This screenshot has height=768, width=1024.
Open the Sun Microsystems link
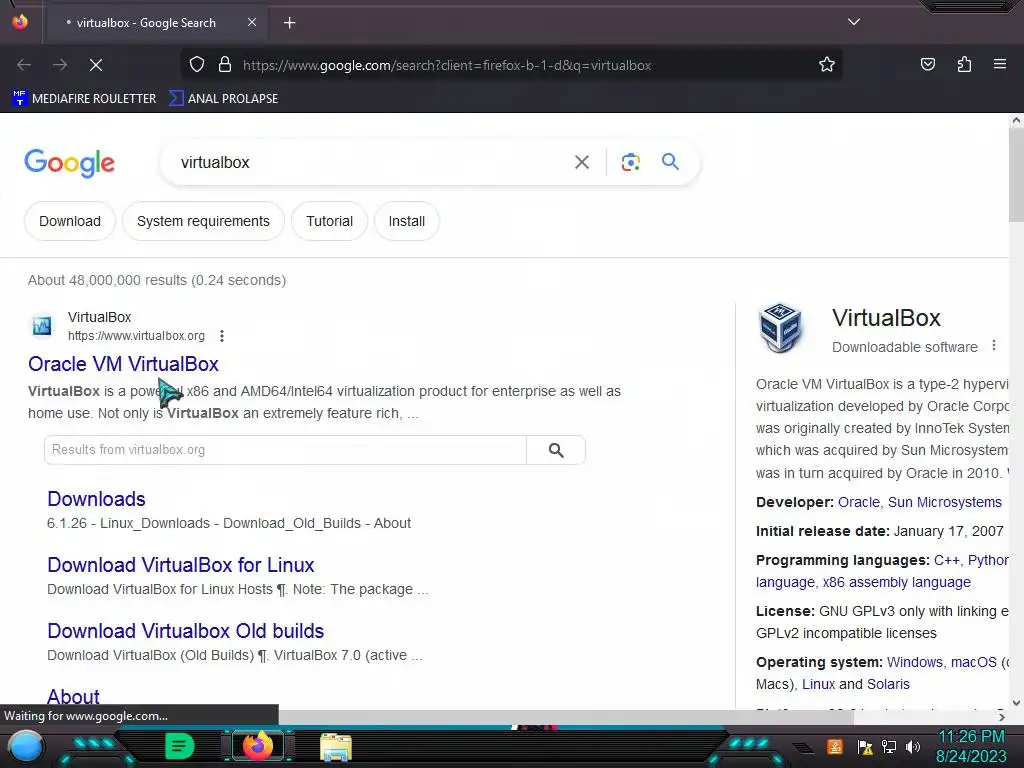(944, 502)
